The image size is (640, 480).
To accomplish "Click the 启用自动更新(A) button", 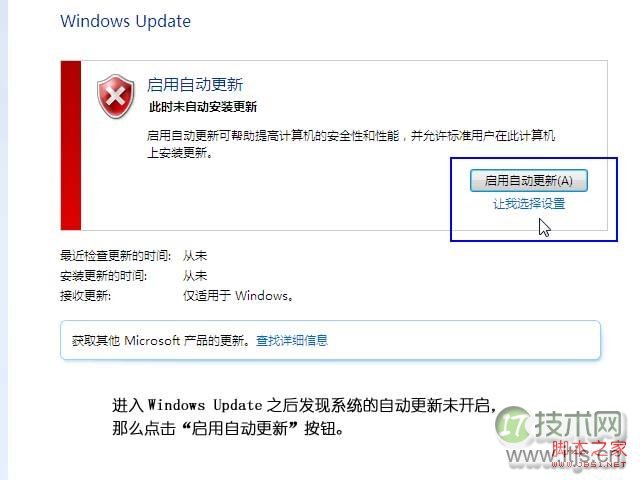I will click(x=529, y=180).
